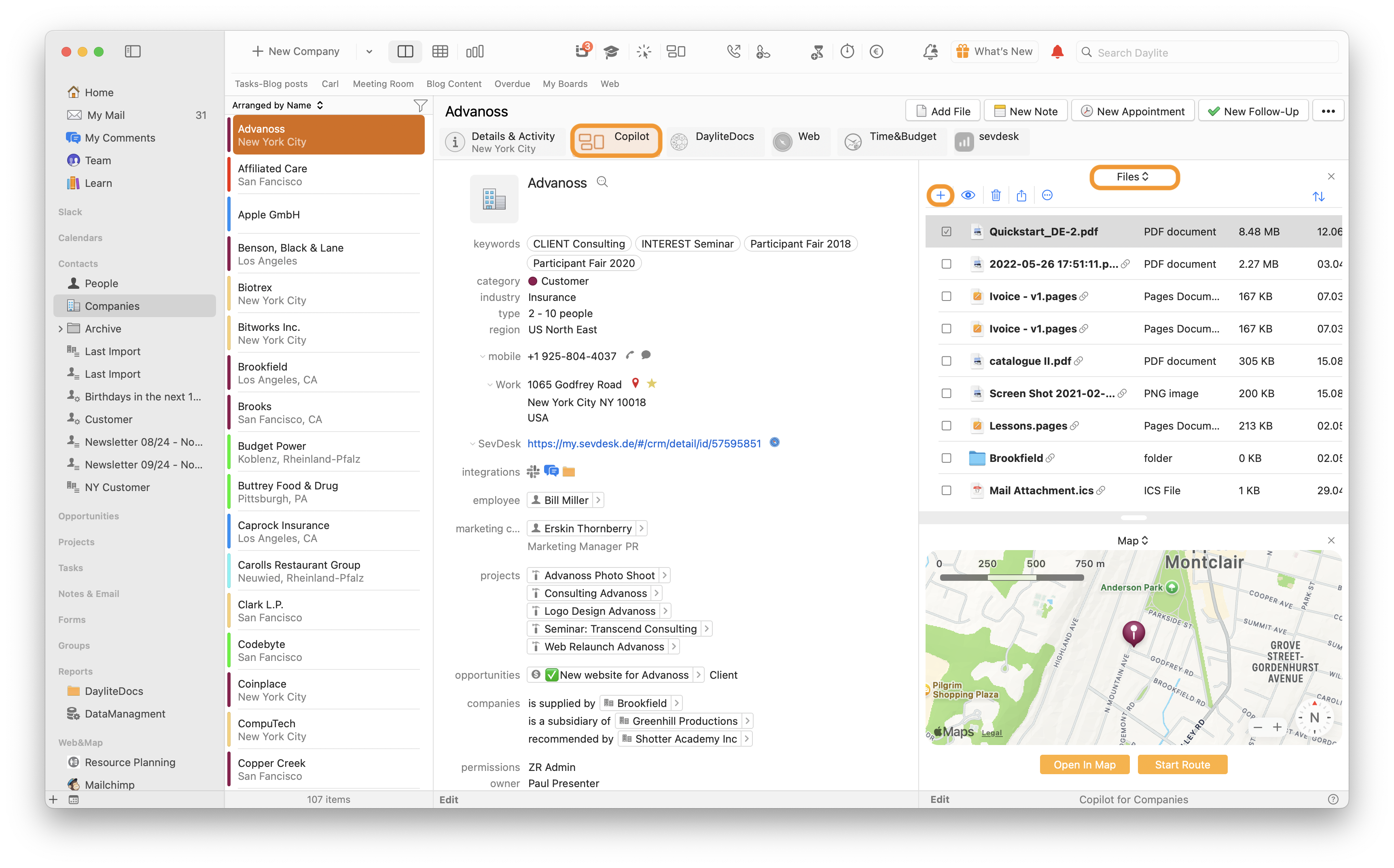Click the New Follow-Up button
This screenshot has width=1394, height=868.
[1253, 111]
